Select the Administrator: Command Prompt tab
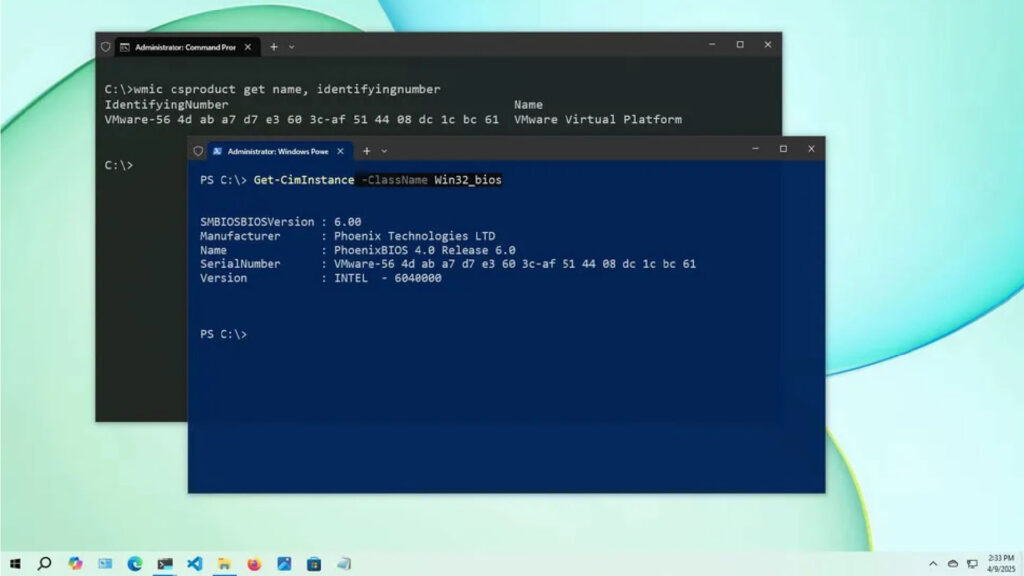1024x576 pixels. (178, 46)
